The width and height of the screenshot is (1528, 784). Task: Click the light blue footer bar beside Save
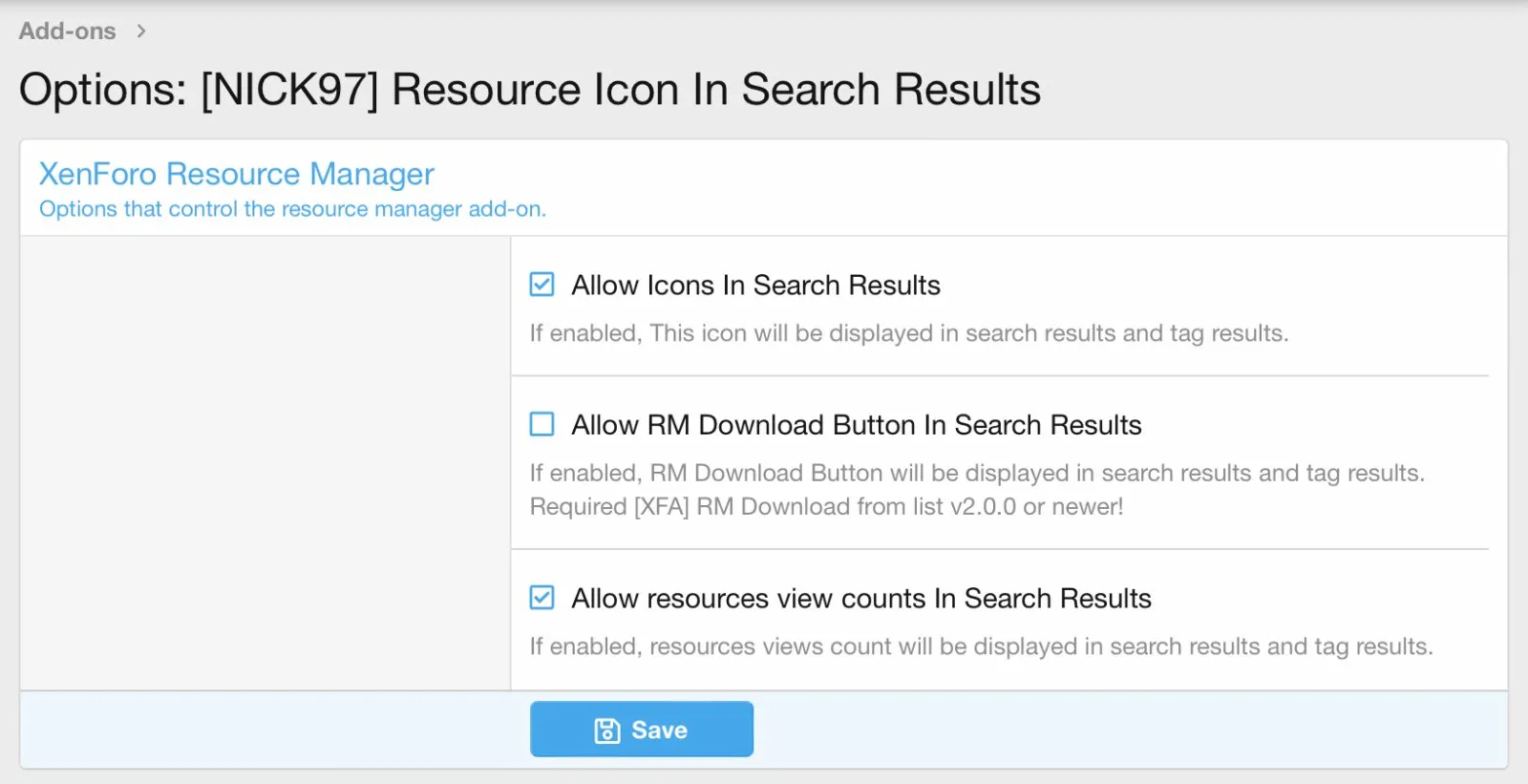1127,731
